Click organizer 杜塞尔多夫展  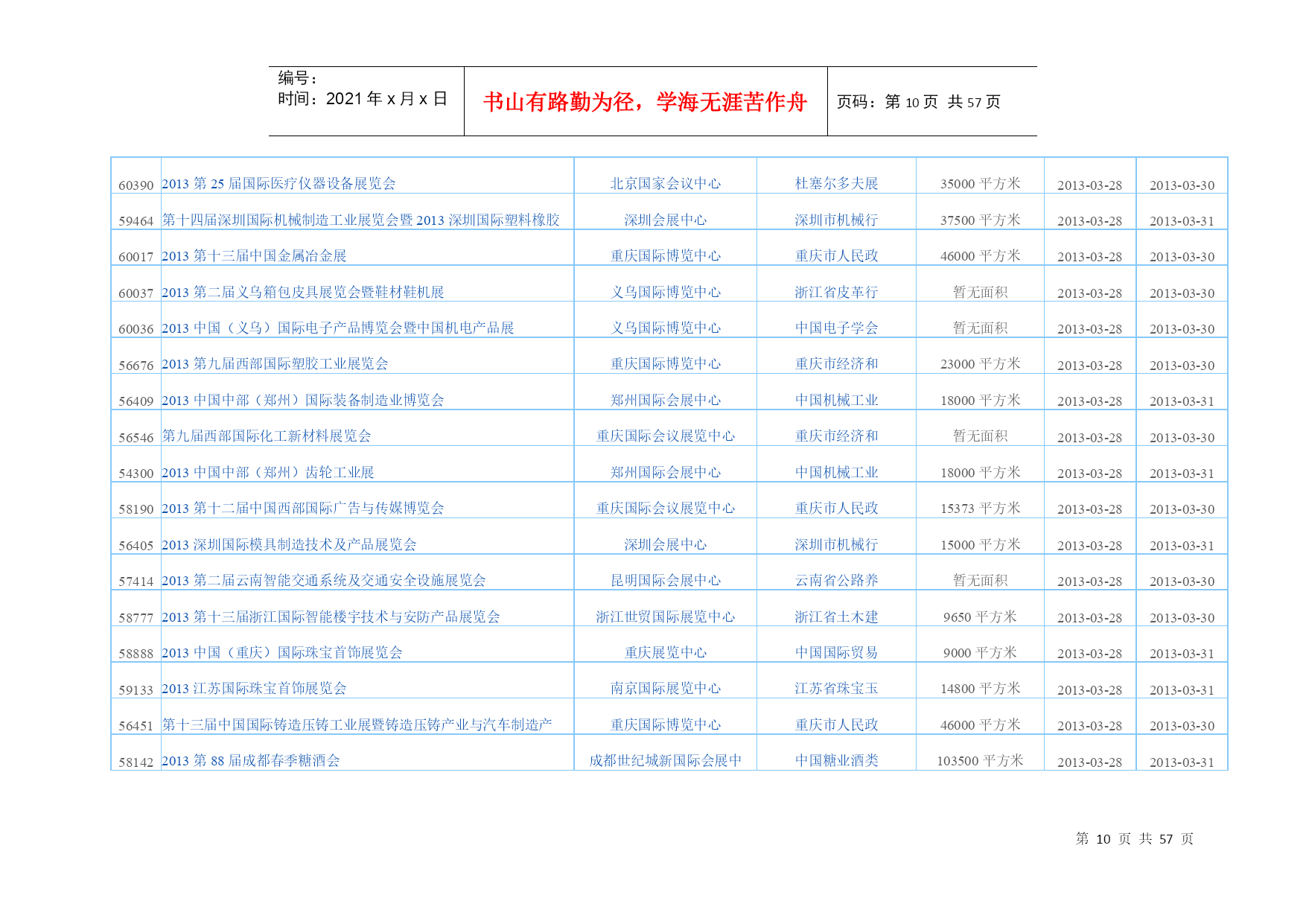[837, 184]
